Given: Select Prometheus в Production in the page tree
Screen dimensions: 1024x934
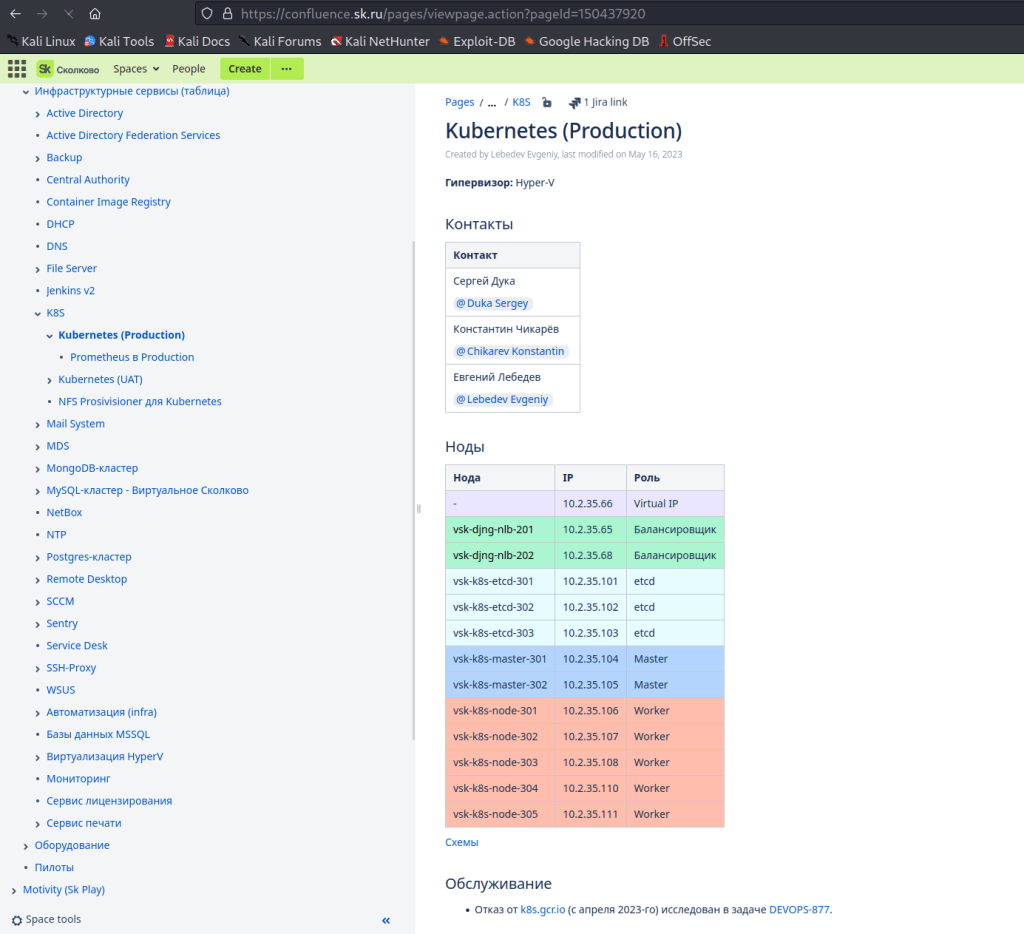Looking at the screenshot, I should [x=132, y=357].
